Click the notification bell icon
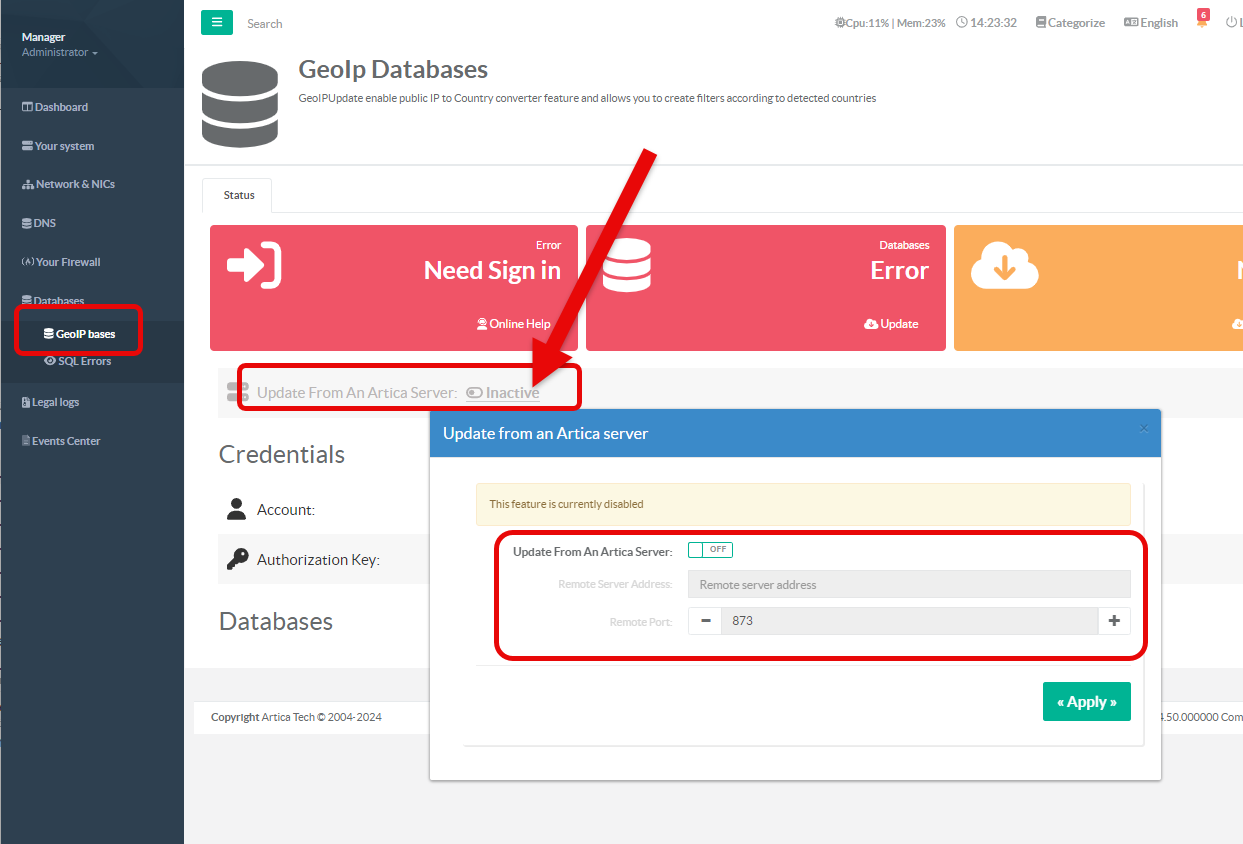This screenshot has height=844, width=1243. [1202, 22]
